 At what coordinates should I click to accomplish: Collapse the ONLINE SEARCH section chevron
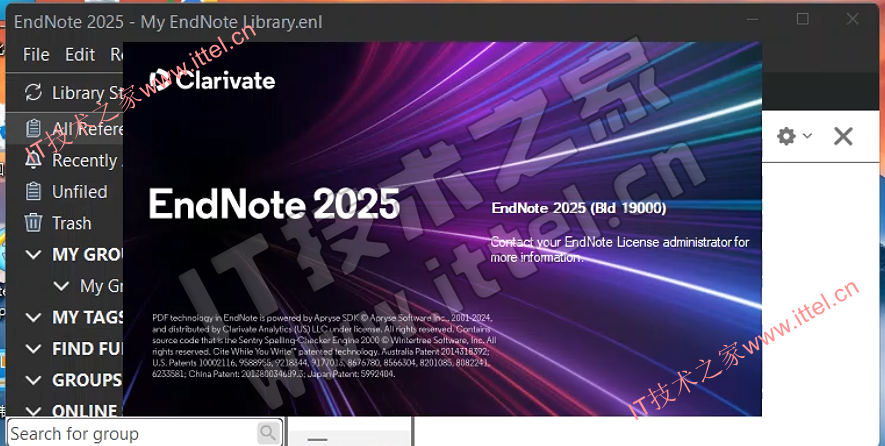coord(33,412)
